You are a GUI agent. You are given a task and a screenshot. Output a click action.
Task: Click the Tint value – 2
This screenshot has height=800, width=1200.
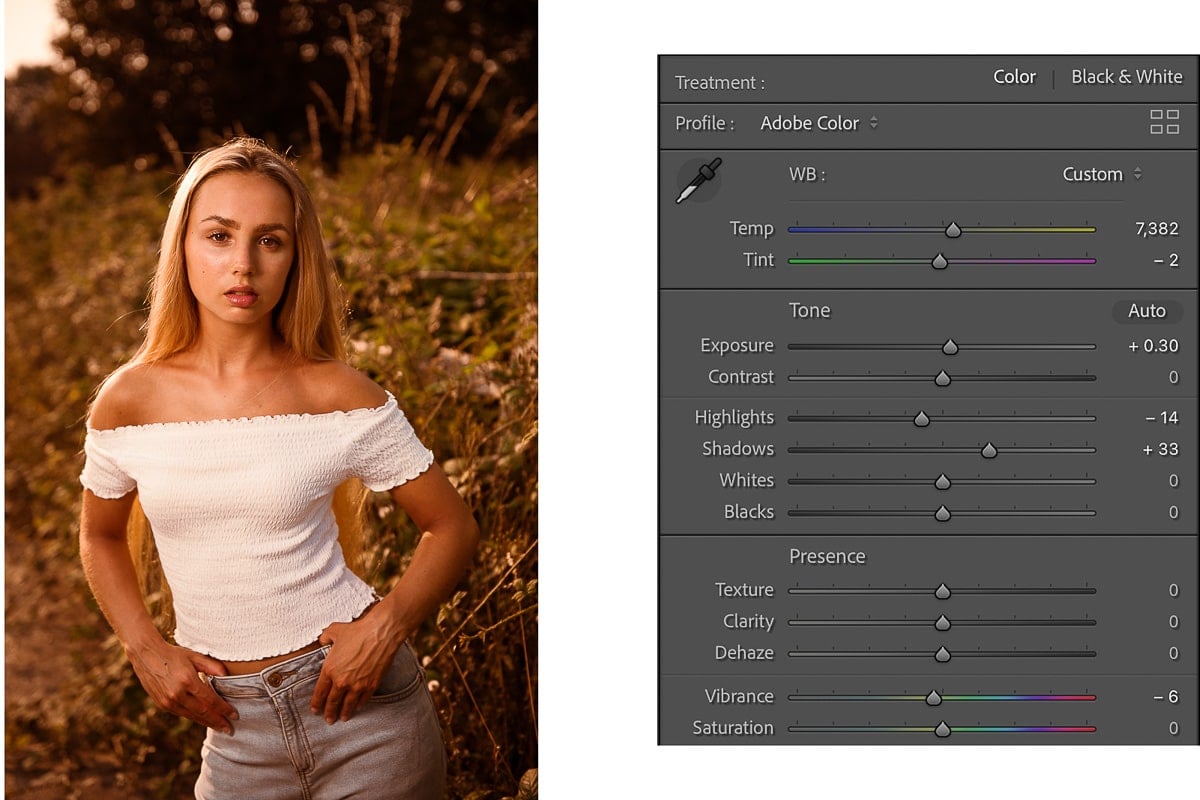[x=1166, y=260]
